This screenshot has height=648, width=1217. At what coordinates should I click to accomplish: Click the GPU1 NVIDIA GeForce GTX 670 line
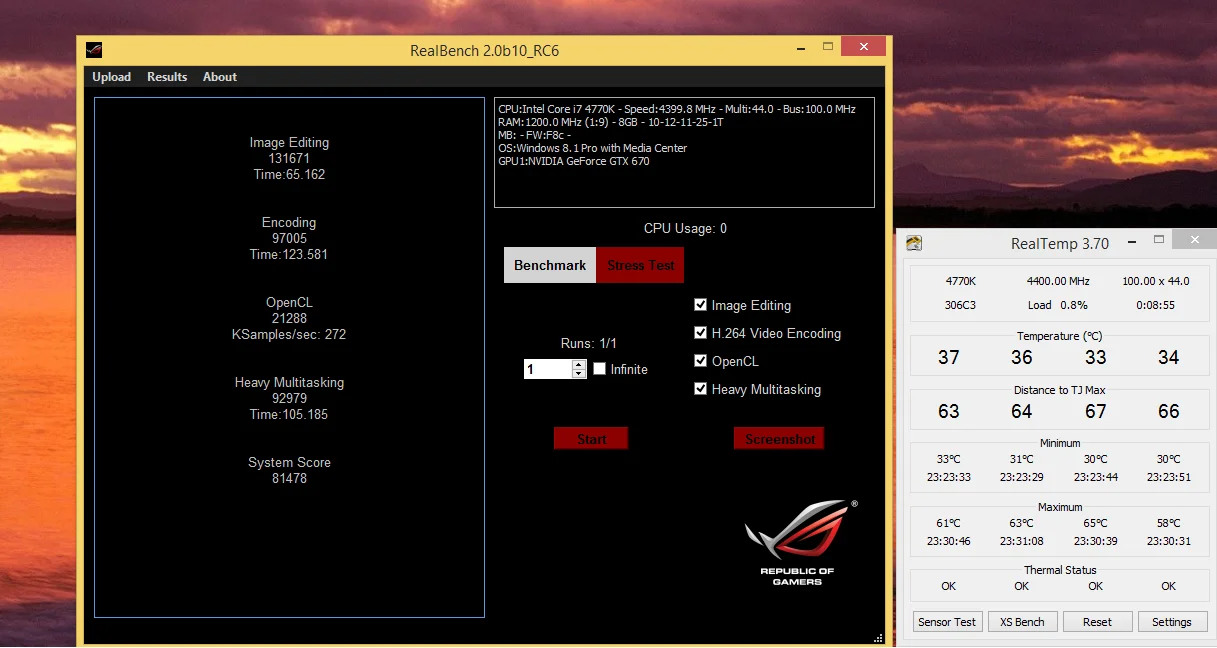pos(574,161)
